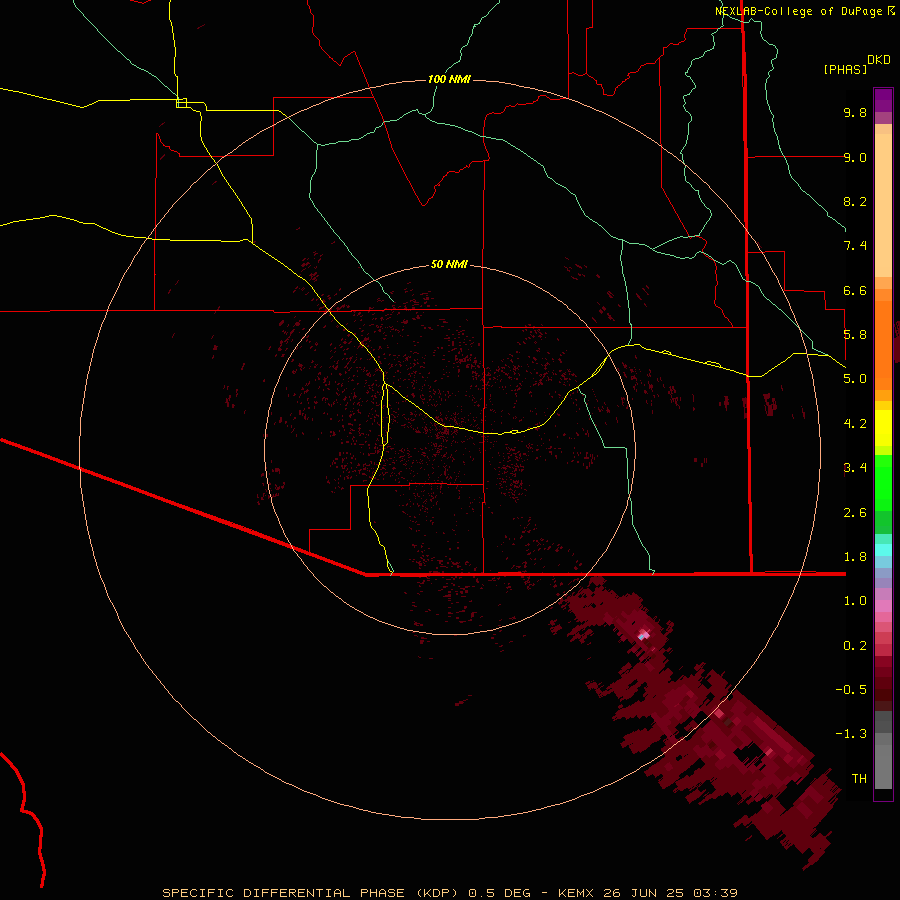Click the "26 JUN 25" date in caption
900x900 pixels.
point(643,893)
